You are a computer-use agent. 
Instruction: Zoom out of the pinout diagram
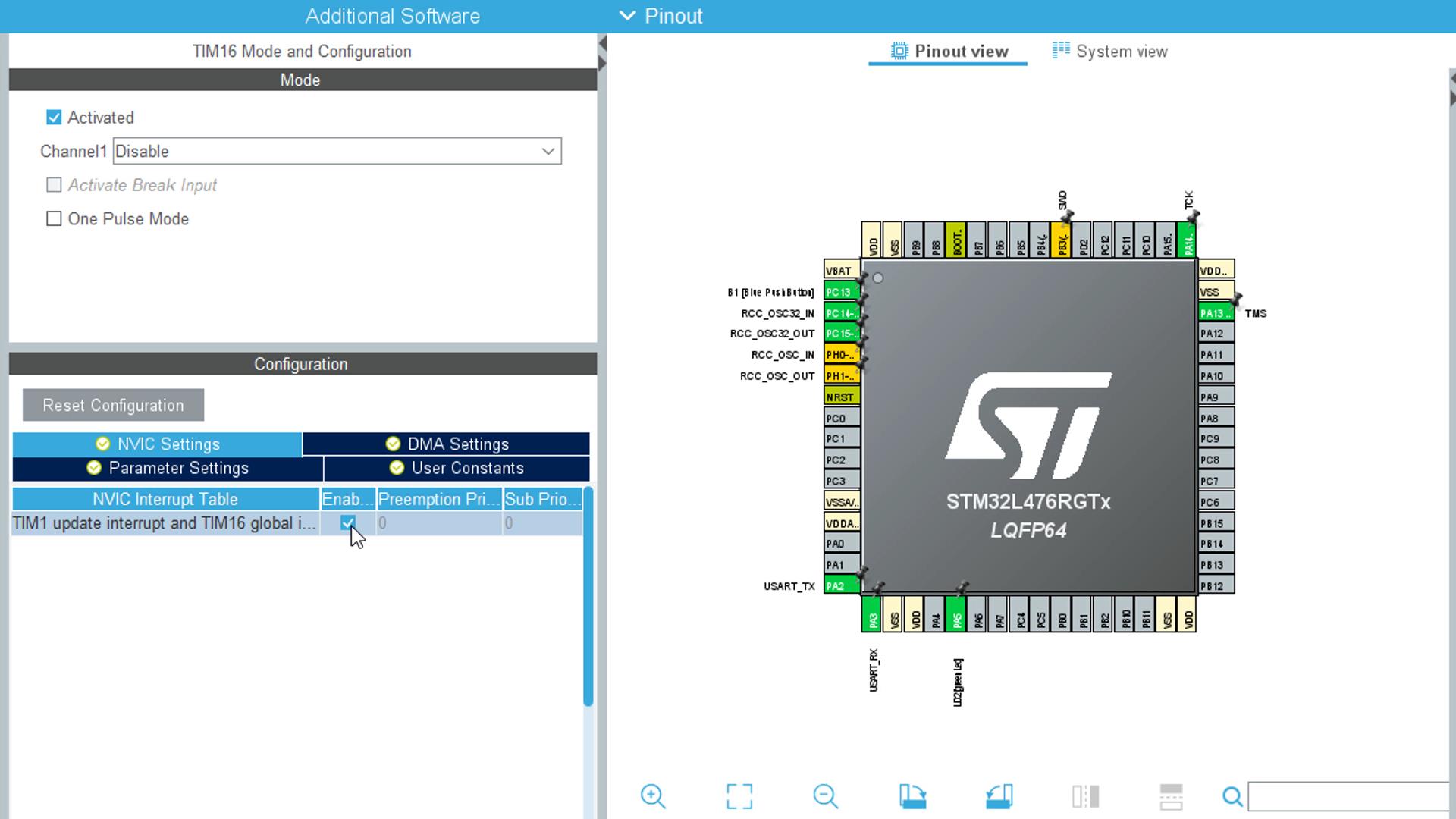(x=826, y=796)
